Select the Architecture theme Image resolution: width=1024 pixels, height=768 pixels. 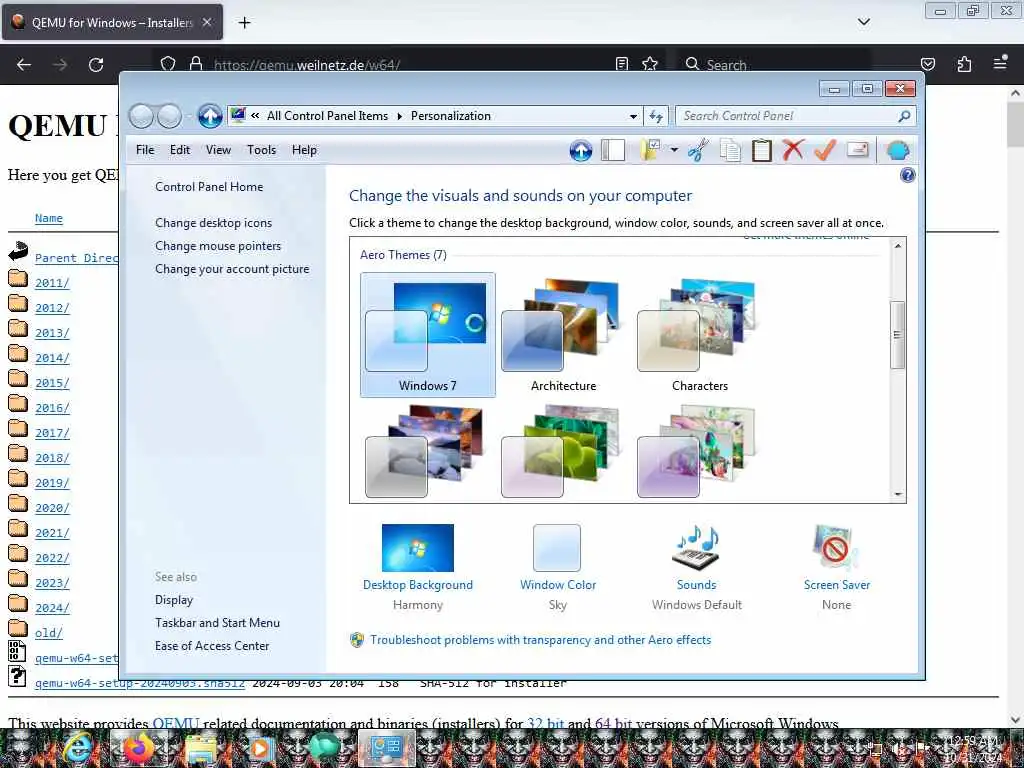click(x=563, y=334)
